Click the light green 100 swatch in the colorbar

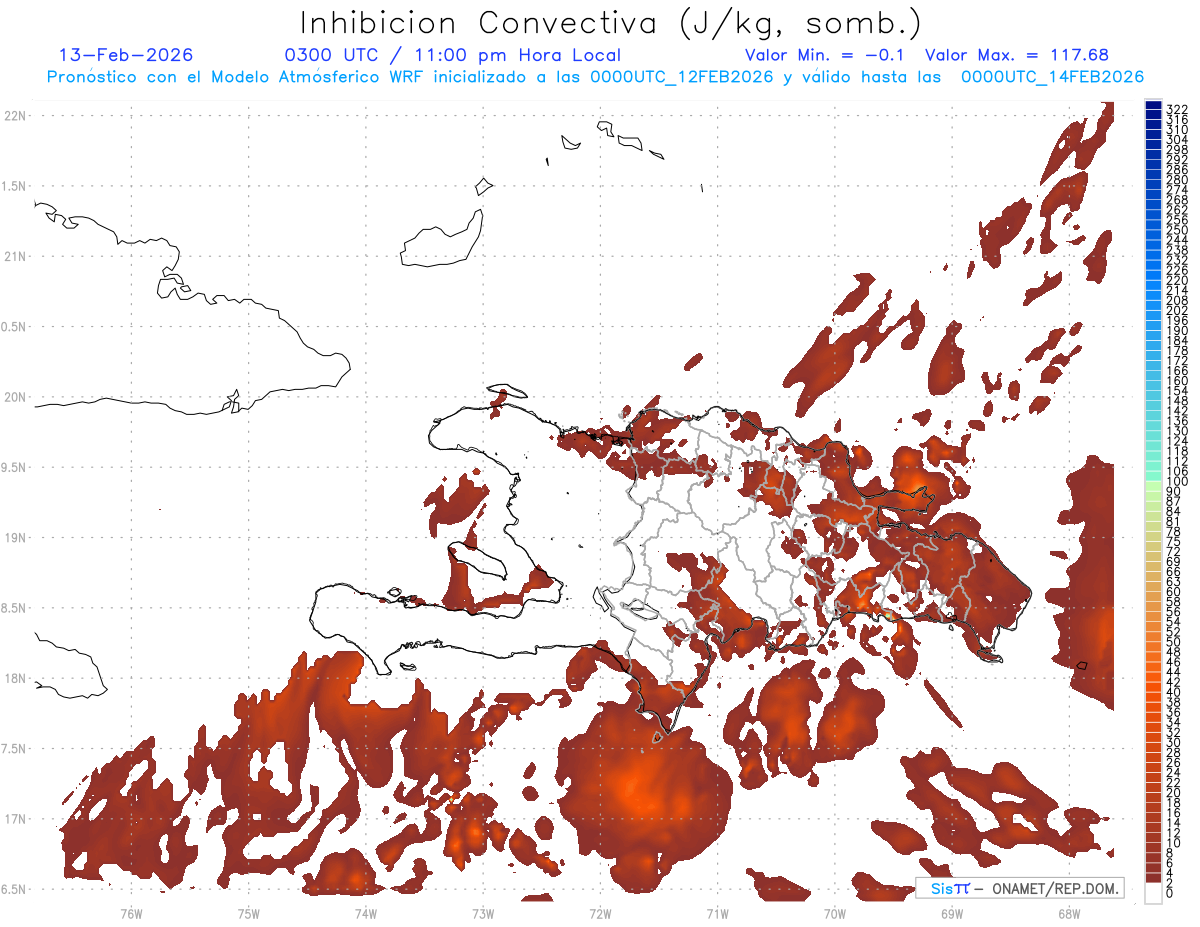click(1154, 484)
